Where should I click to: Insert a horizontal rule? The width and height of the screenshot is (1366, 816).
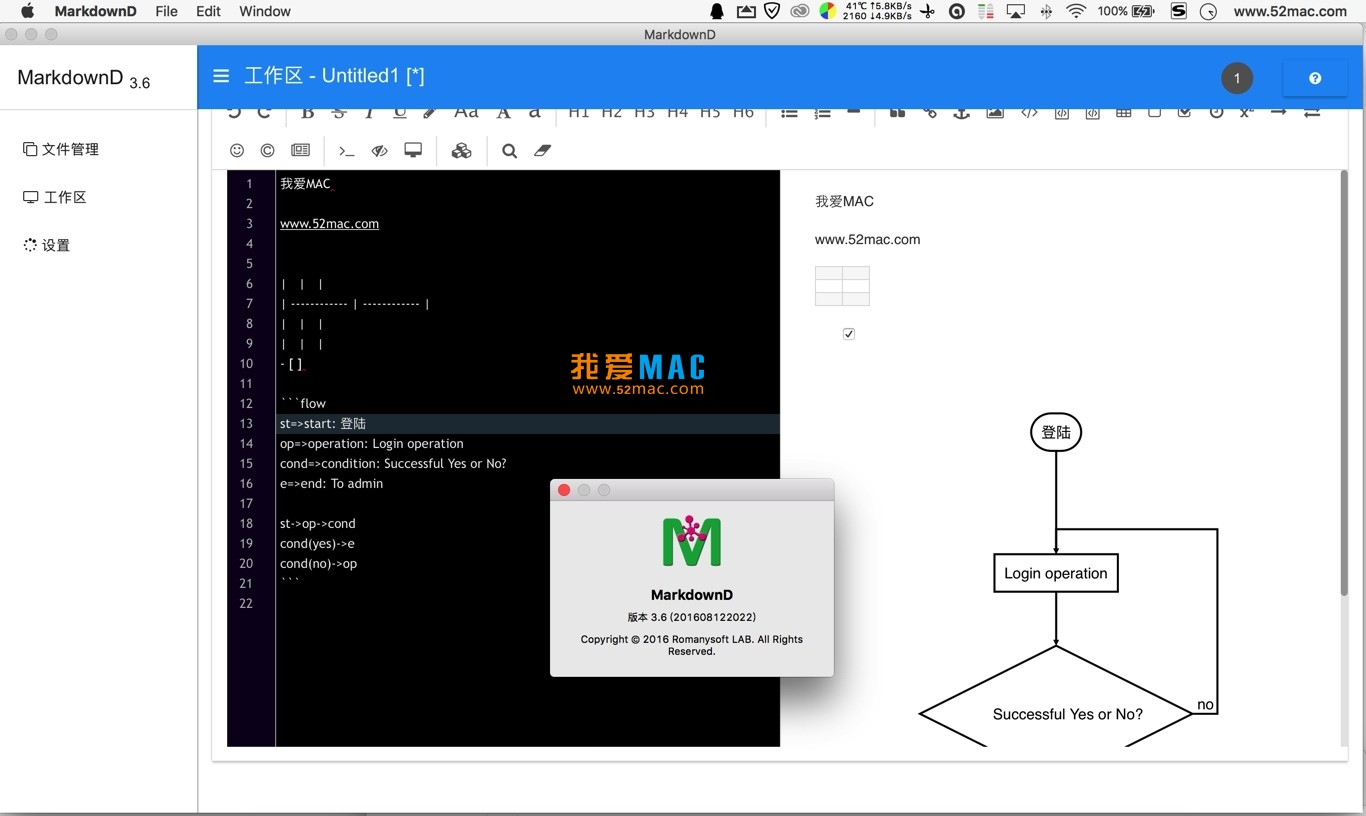point(854,111)
